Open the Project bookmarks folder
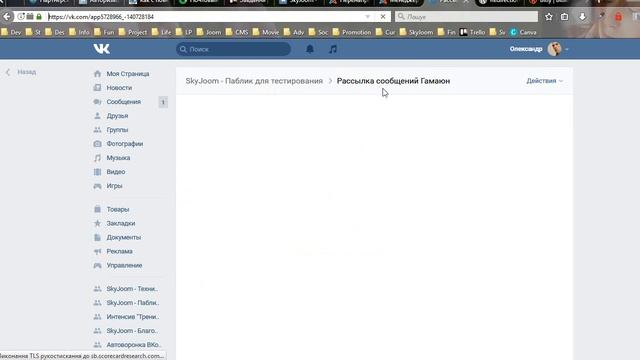 click(133, 32)
